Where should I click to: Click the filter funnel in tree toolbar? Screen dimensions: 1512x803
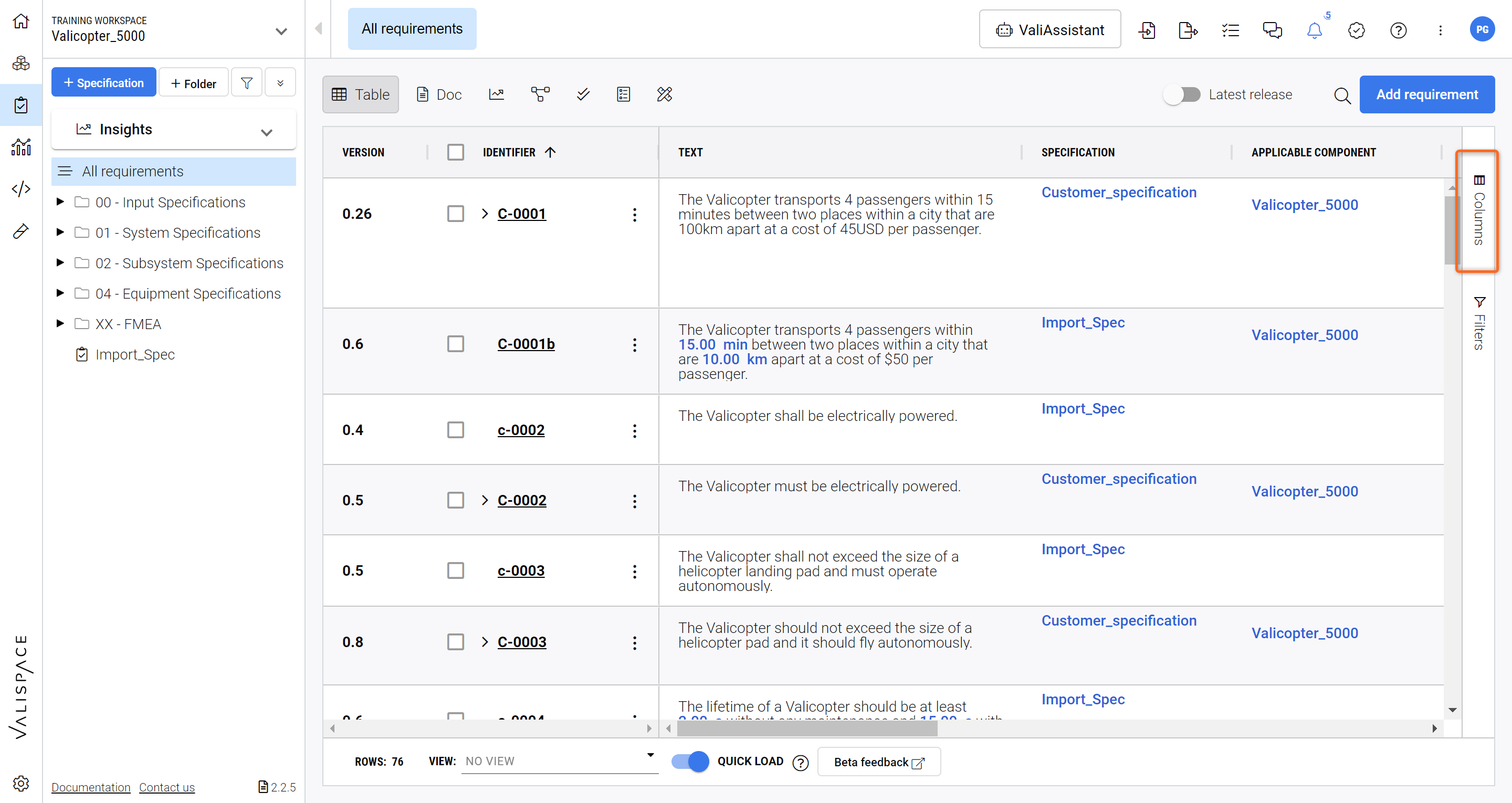point(247,83)
